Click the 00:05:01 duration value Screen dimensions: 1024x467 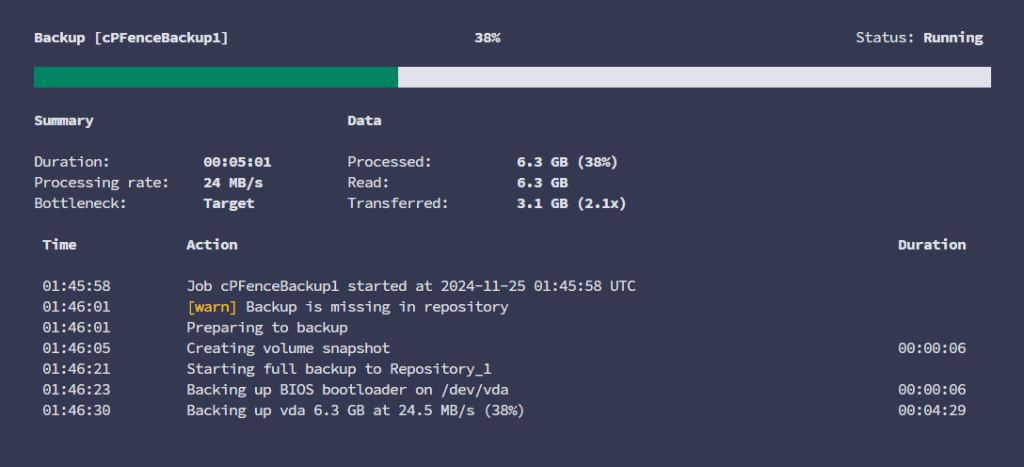237,162
